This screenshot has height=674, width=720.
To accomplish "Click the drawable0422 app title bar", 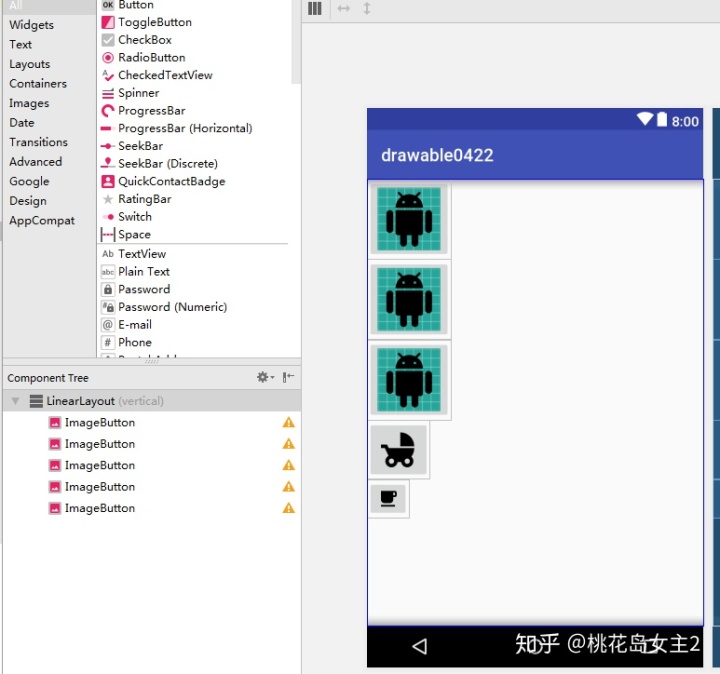I will [x=535, y=155].
